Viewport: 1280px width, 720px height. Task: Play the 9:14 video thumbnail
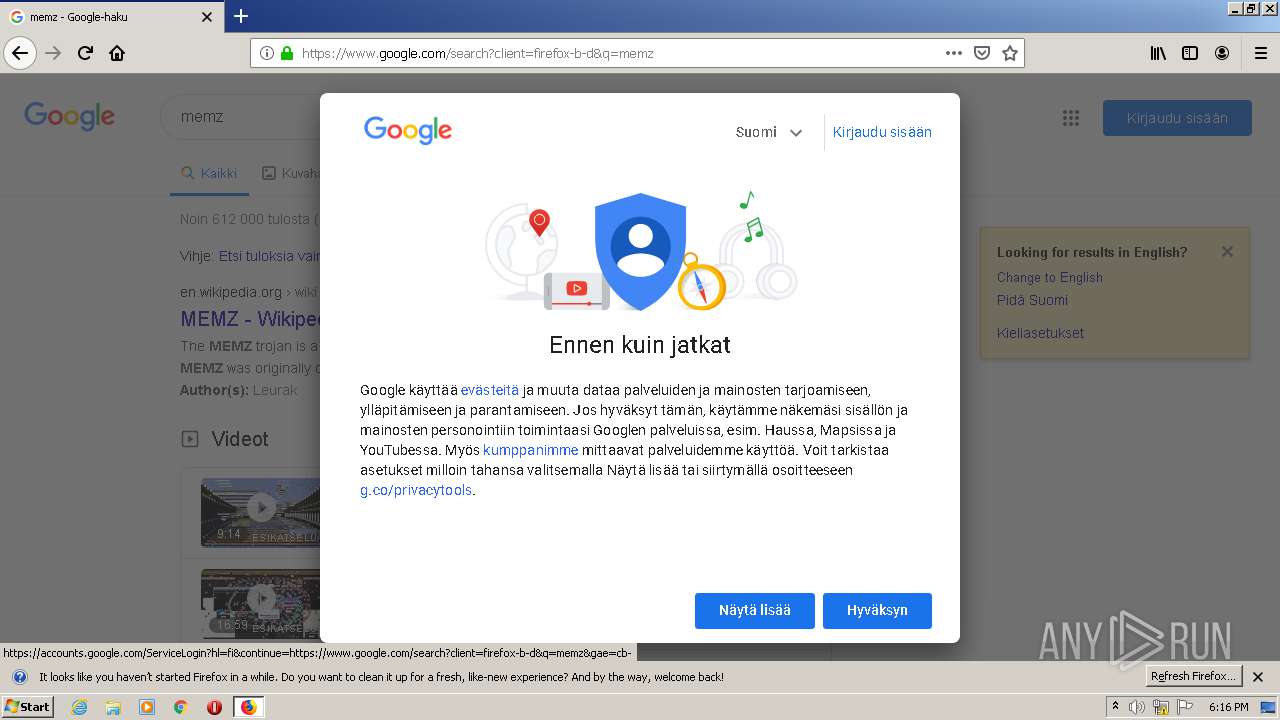(x=261, y=512)
